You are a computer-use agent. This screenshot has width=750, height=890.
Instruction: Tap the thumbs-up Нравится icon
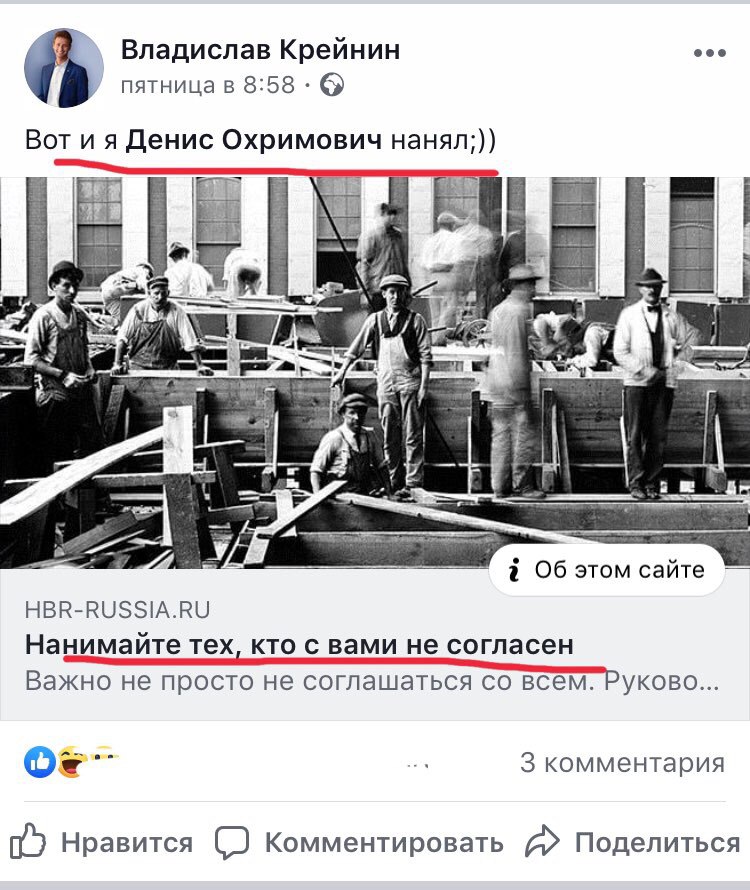(27, 840)
